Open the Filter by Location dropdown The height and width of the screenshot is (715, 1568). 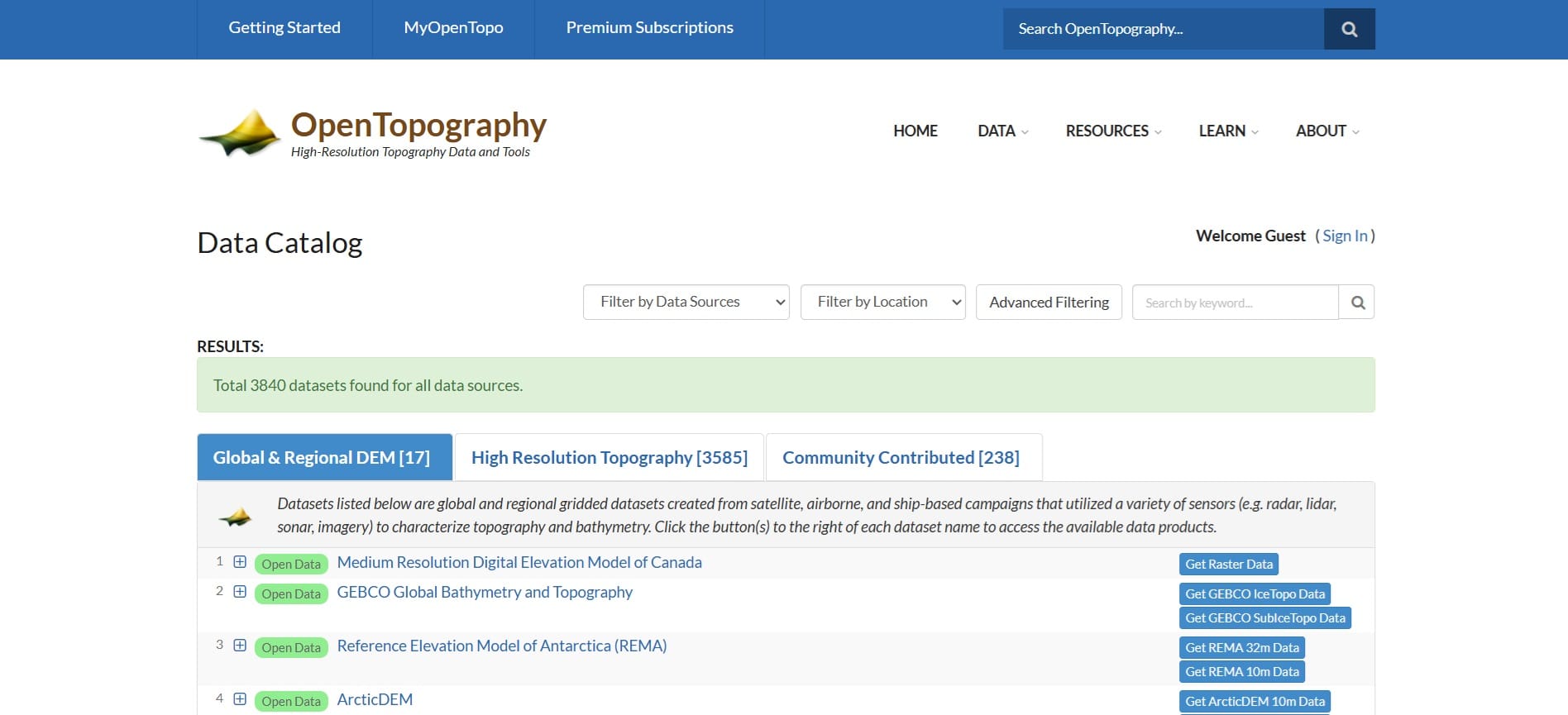(x=882, y=303)
